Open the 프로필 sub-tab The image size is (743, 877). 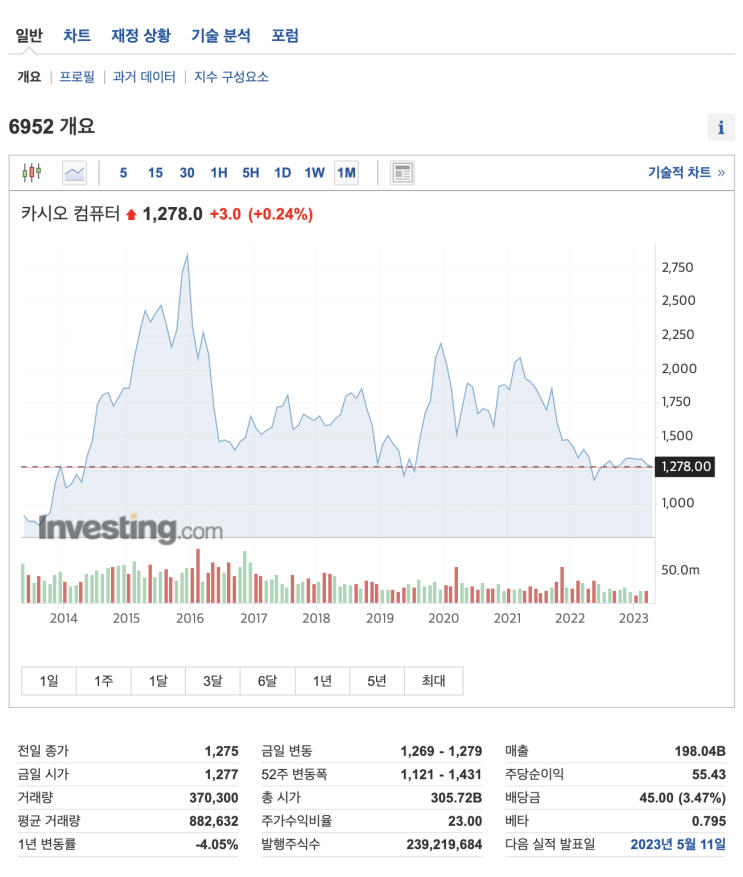coord(77,77)
